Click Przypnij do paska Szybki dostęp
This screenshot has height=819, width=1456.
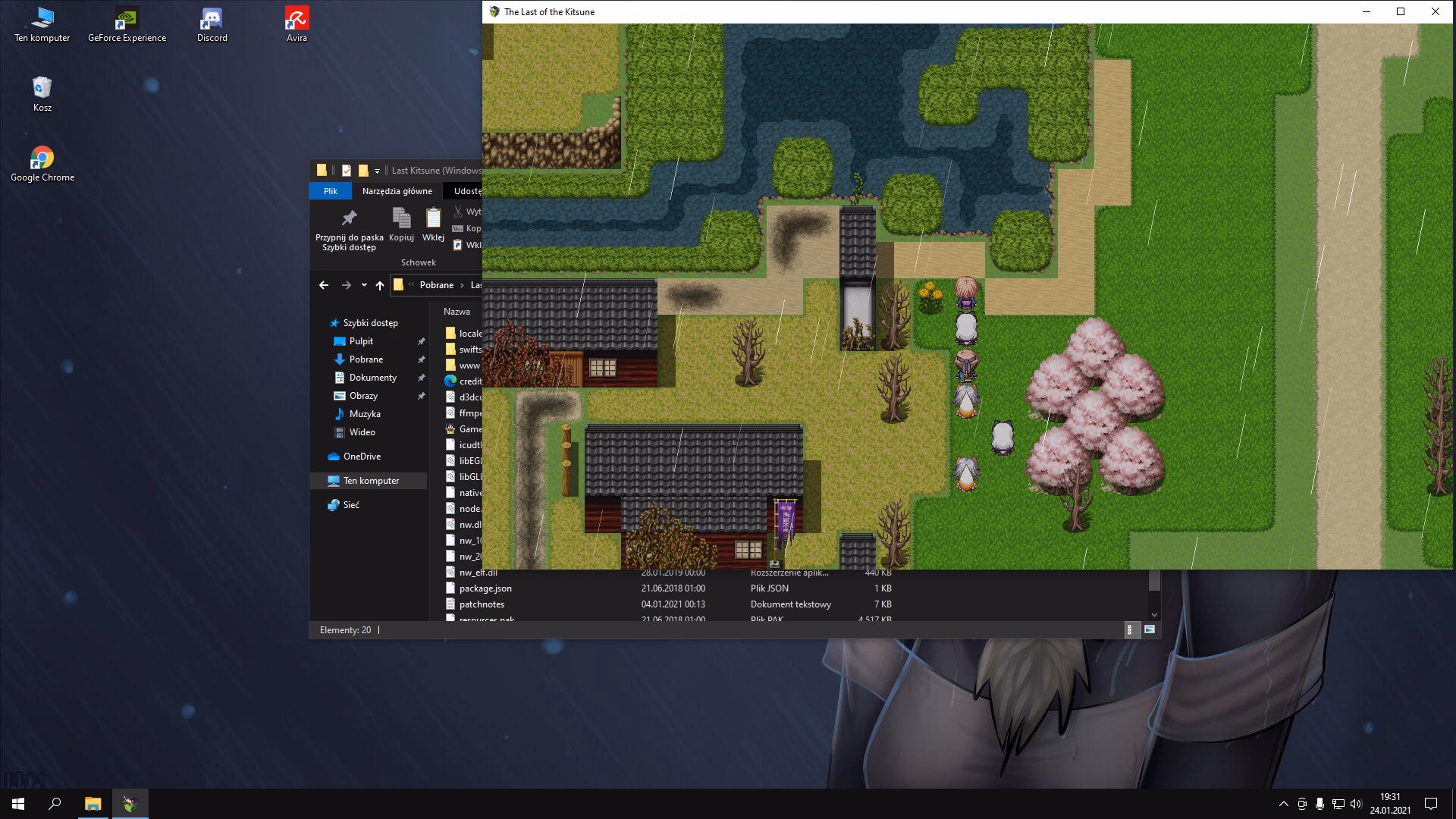(350, 230)
